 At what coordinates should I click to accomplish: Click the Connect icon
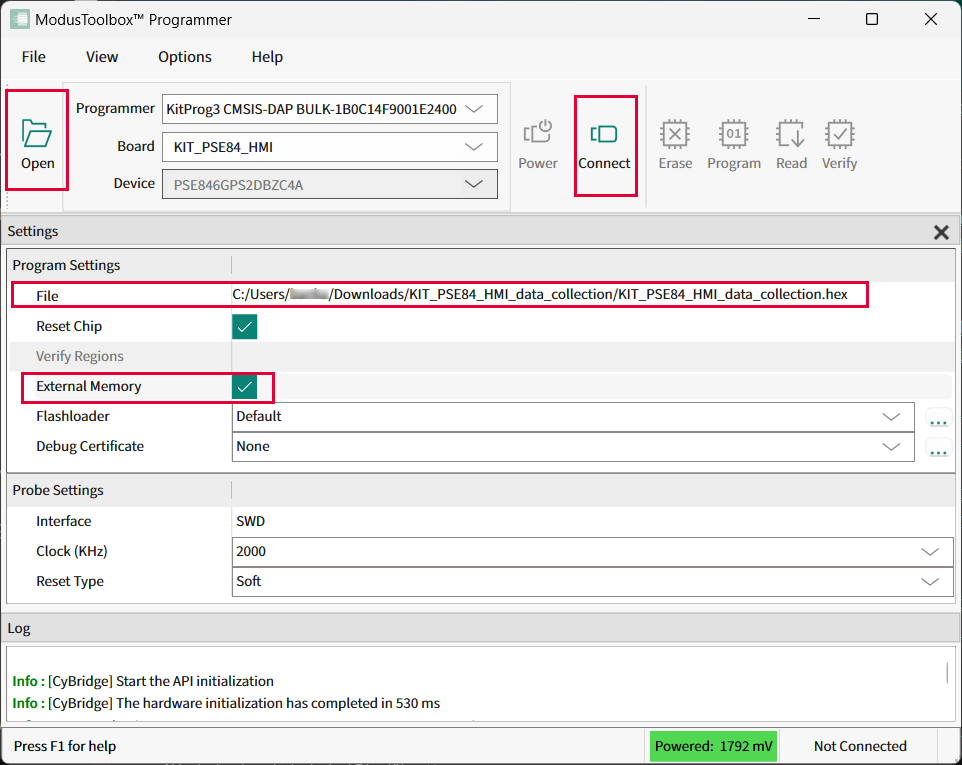pyautogui.click(x=604, y=134)
